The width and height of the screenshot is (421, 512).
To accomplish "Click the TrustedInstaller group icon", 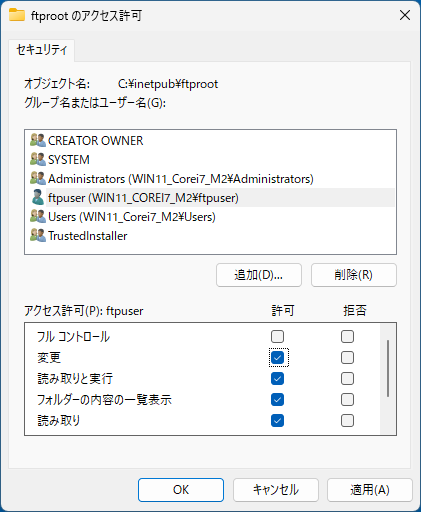I will pos(38,235).
